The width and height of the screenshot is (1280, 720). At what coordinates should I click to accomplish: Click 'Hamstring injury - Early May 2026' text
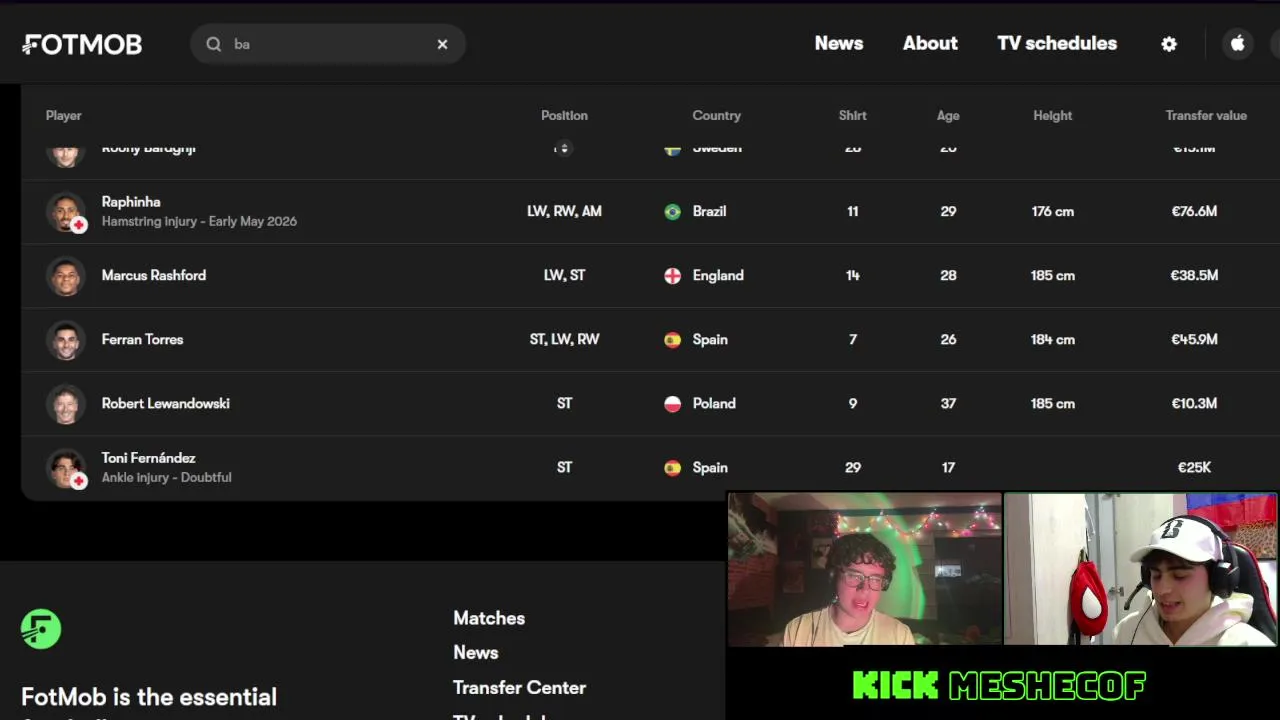199,221
